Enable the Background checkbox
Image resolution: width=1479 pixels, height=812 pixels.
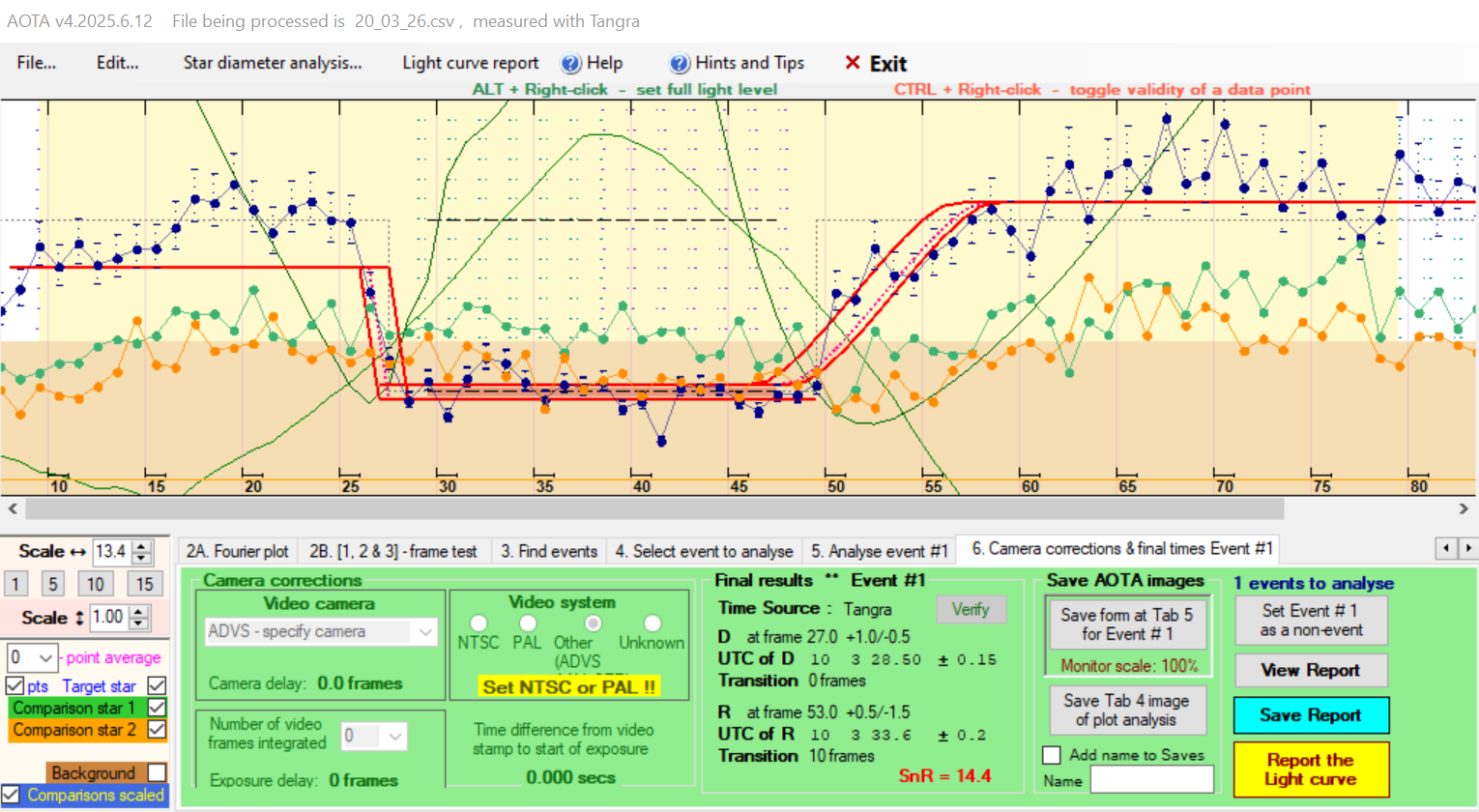157,772
